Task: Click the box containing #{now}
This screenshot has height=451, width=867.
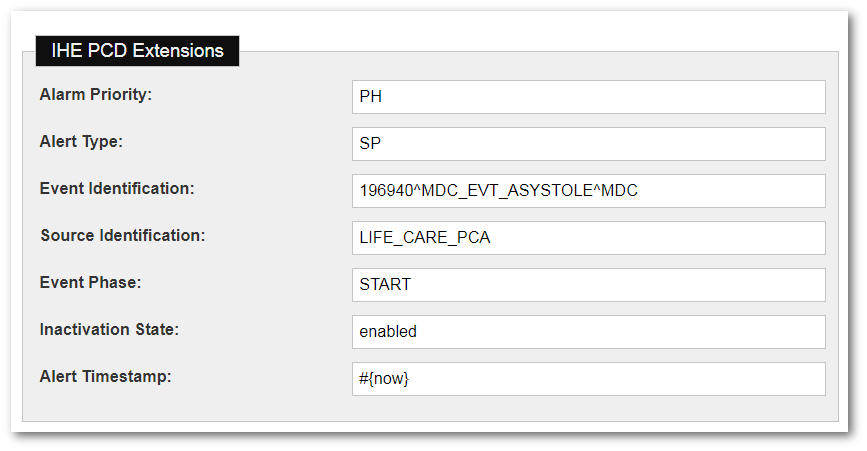Action: click(588, 379)
